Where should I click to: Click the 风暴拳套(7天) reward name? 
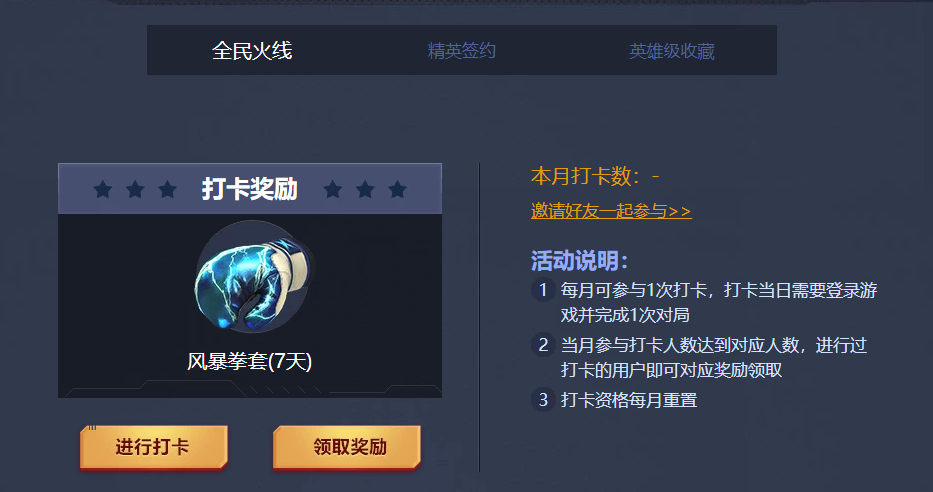250,361
